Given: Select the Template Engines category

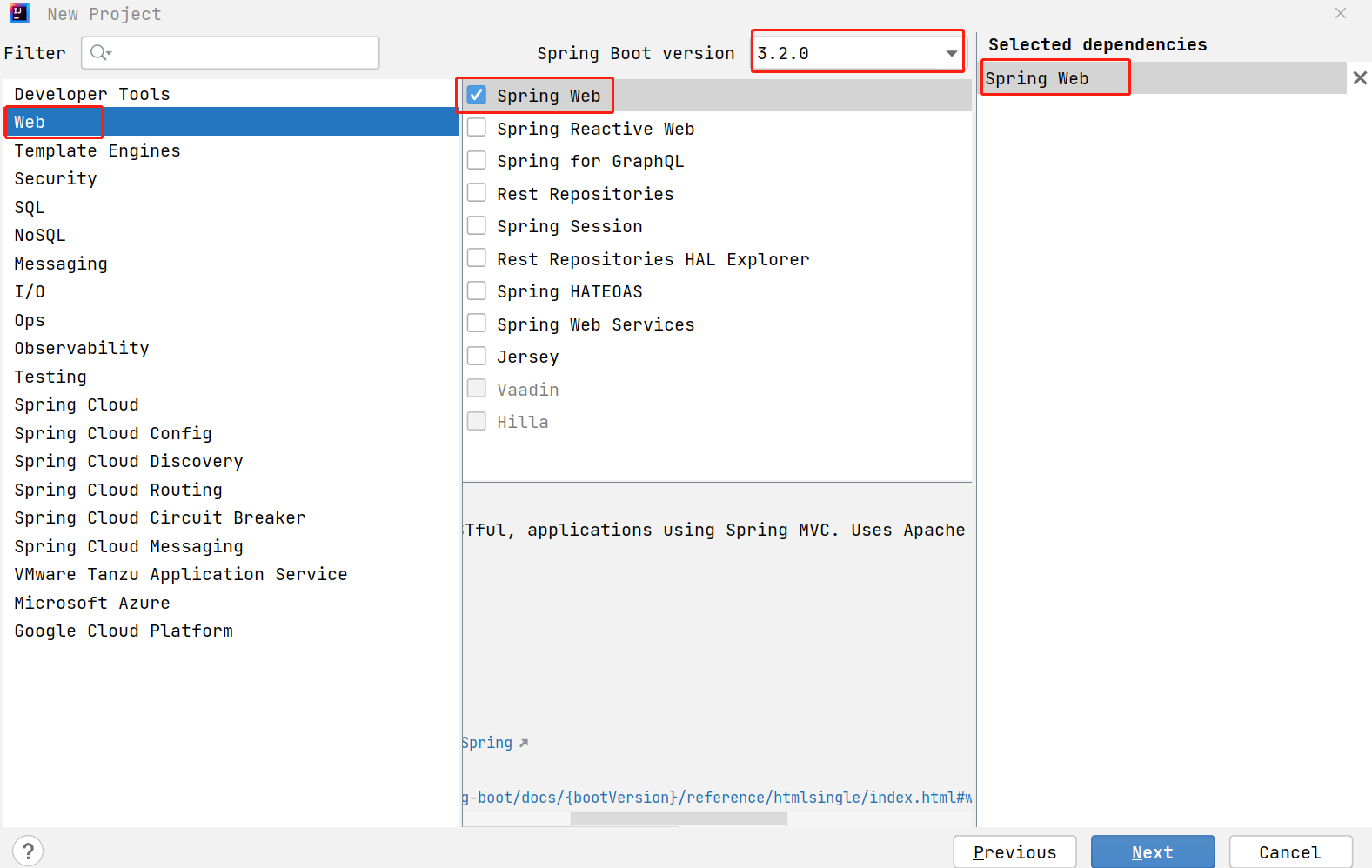Looking at the screenshot, I should click(x=231, y=150).
